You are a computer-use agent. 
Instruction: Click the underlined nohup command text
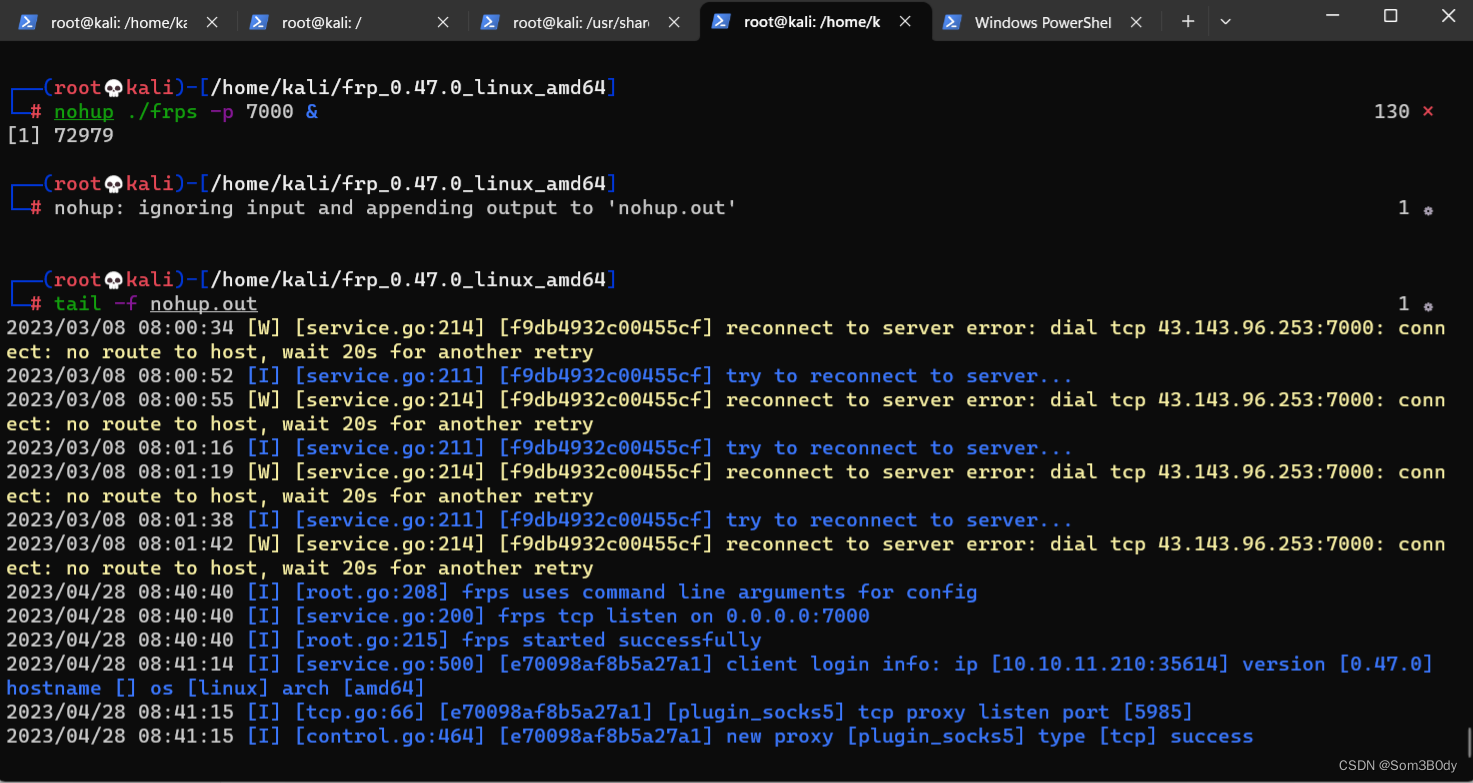[84, 111]
